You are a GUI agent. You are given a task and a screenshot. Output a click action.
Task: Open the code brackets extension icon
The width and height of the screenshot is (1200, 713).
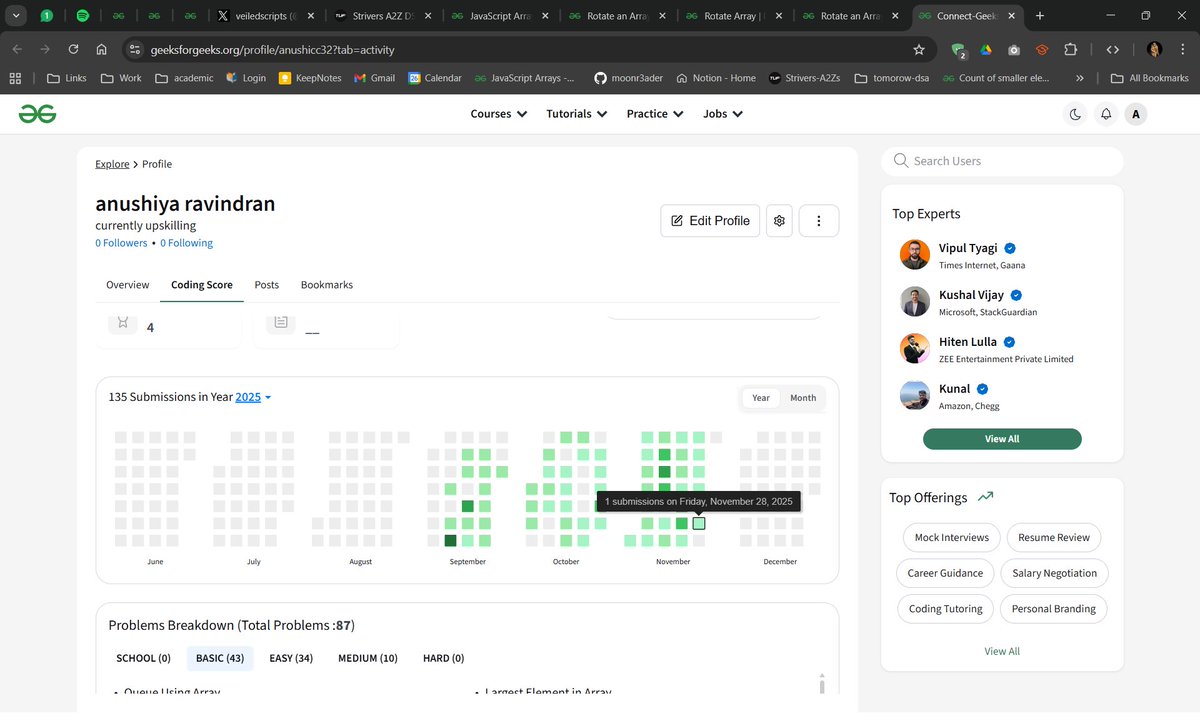point(1111,49)
